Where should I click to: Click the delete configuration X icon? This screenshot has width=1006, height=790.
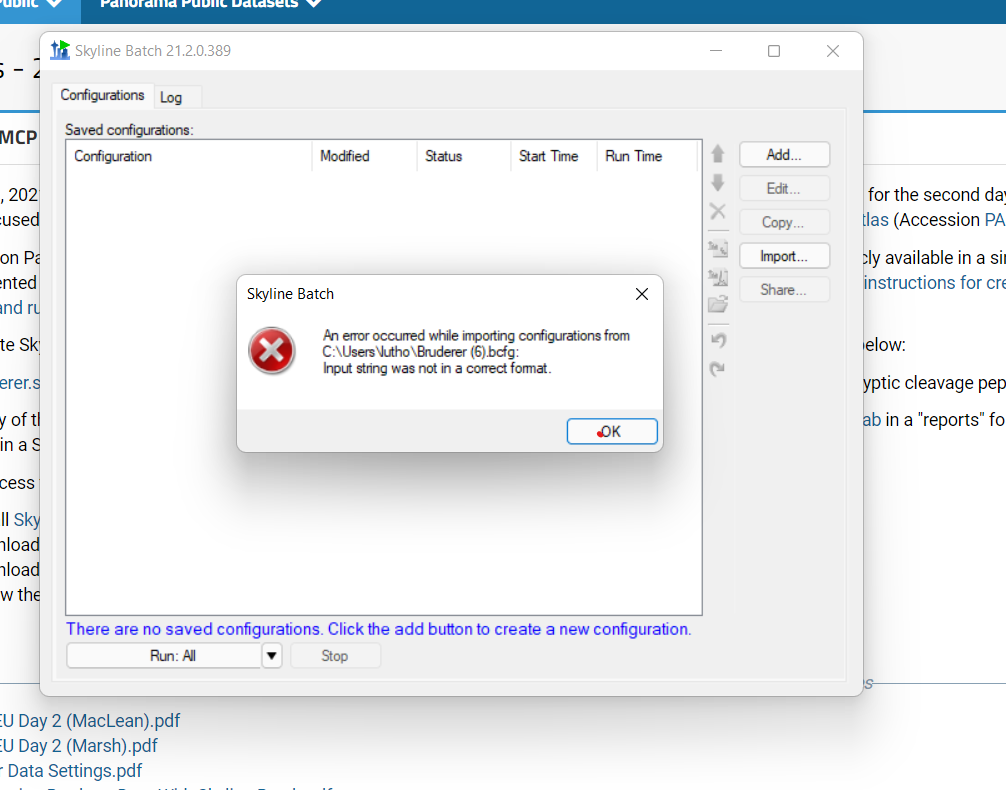[x=717, y=211]
